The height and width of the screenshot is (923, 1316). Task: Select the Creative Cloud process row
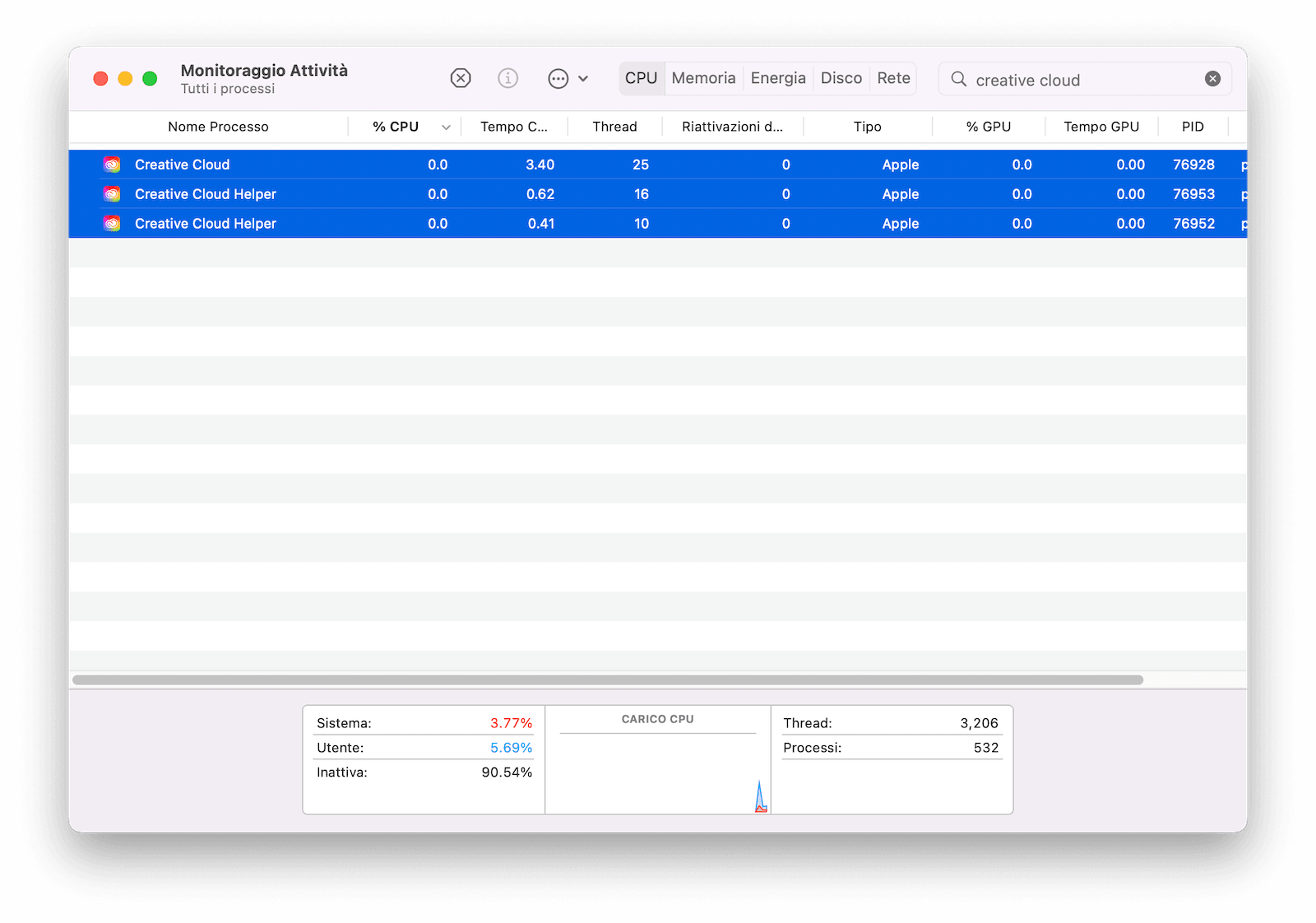[658, 165]
